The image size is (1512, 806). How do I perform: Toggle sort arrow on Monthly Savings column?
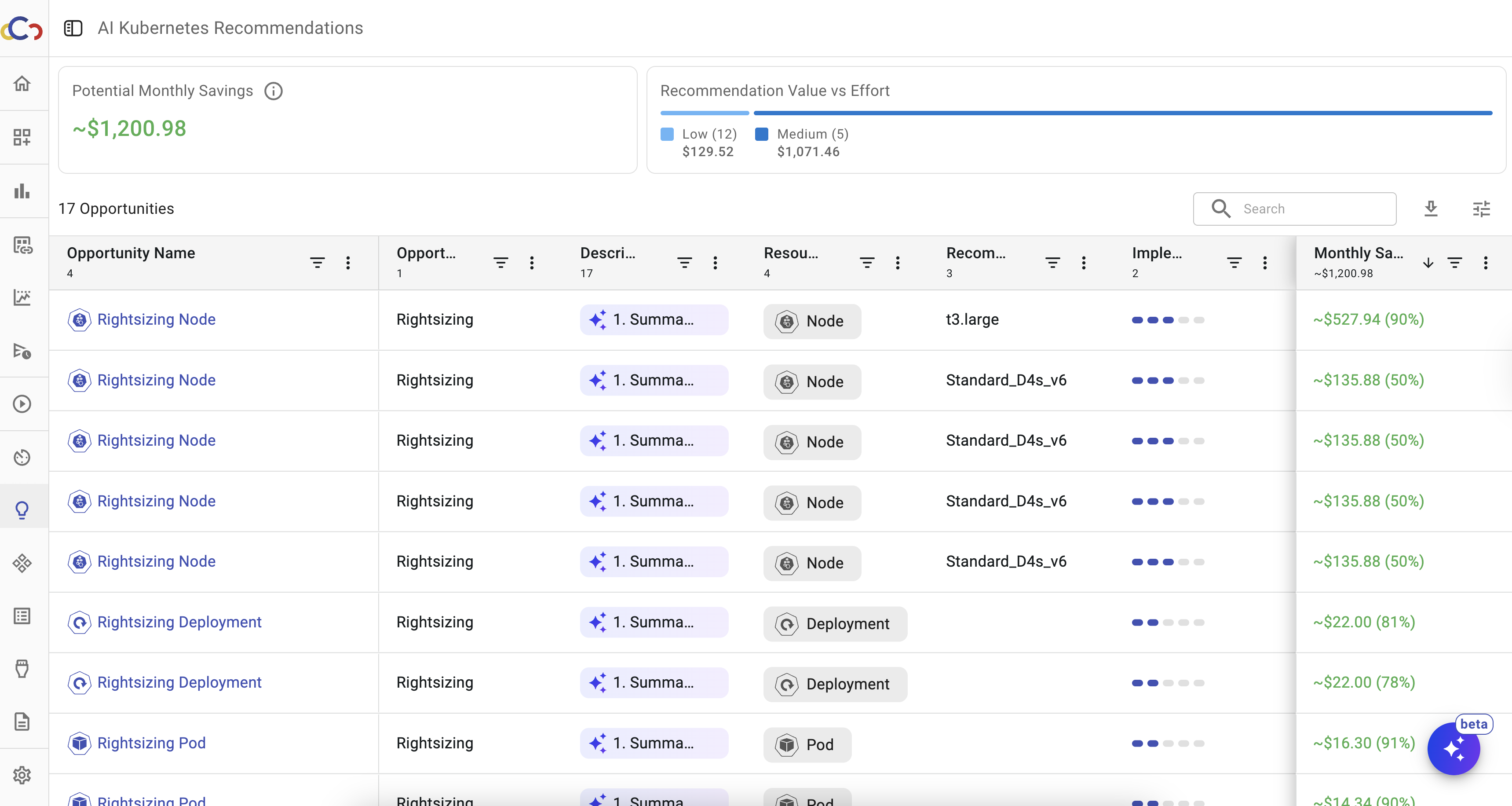pyautogui.click(x=1428, y=262)
